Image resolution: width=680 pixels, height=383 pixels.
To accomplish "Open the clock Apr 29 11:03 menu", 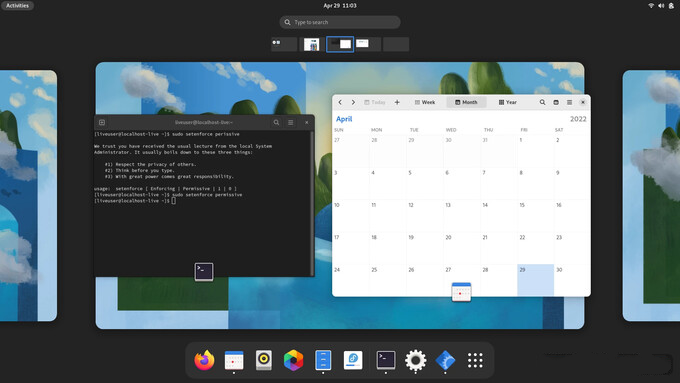I will tap(340, 6).
